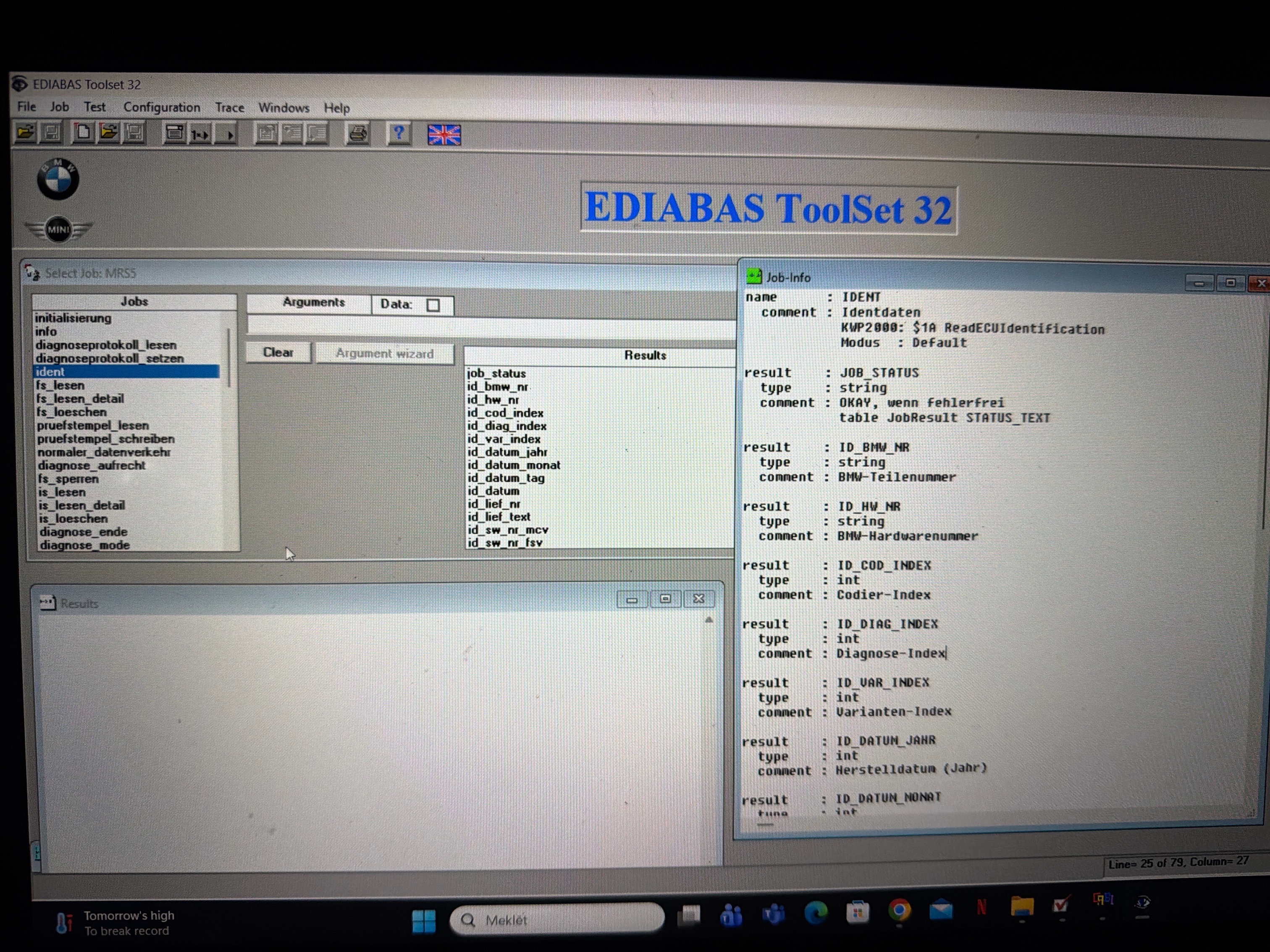Open Microsoft Edge from the taskbar

pyautogui.click(x=815, y=913)
